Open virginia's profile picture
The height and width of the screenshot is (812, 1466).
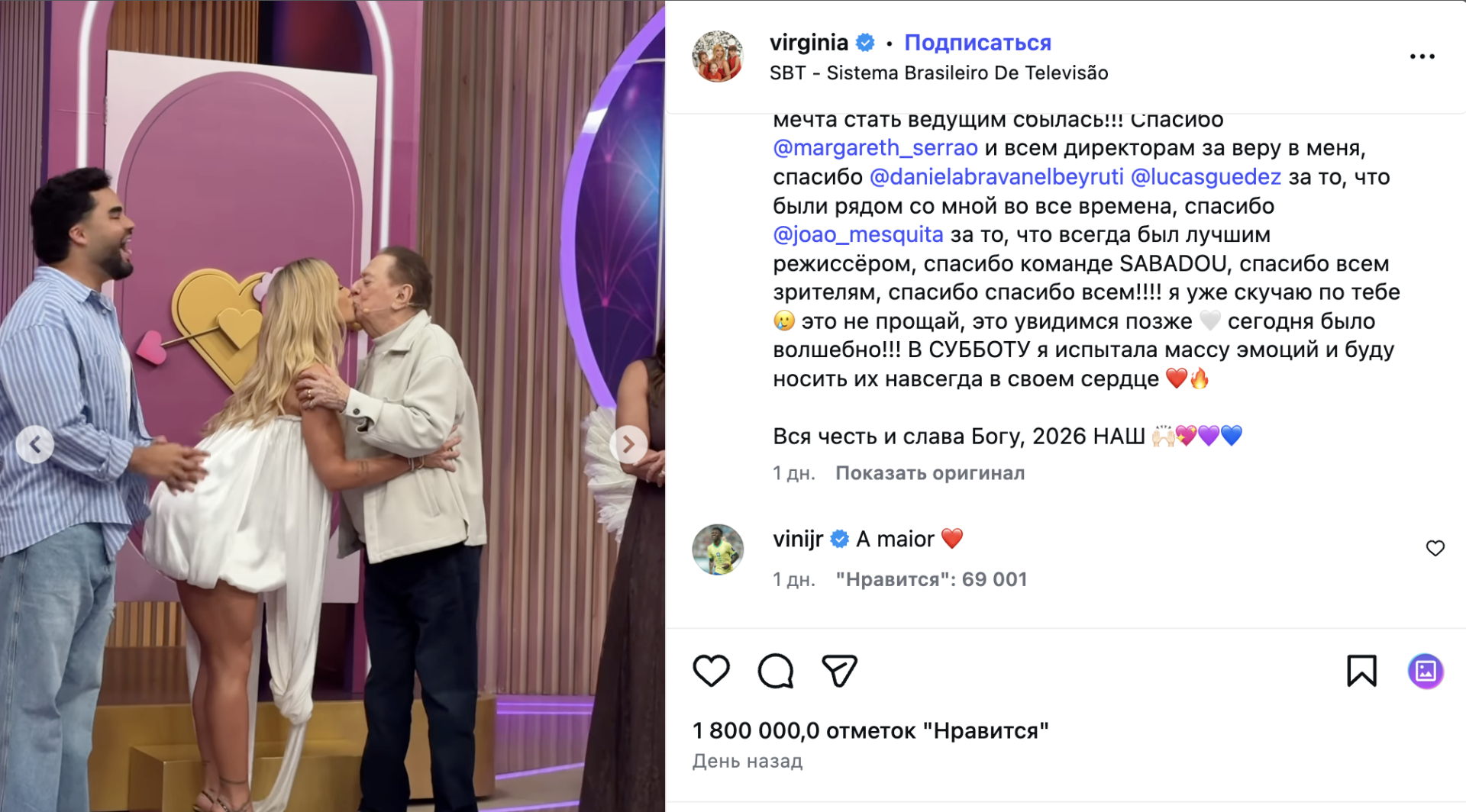tap(718, 56)
